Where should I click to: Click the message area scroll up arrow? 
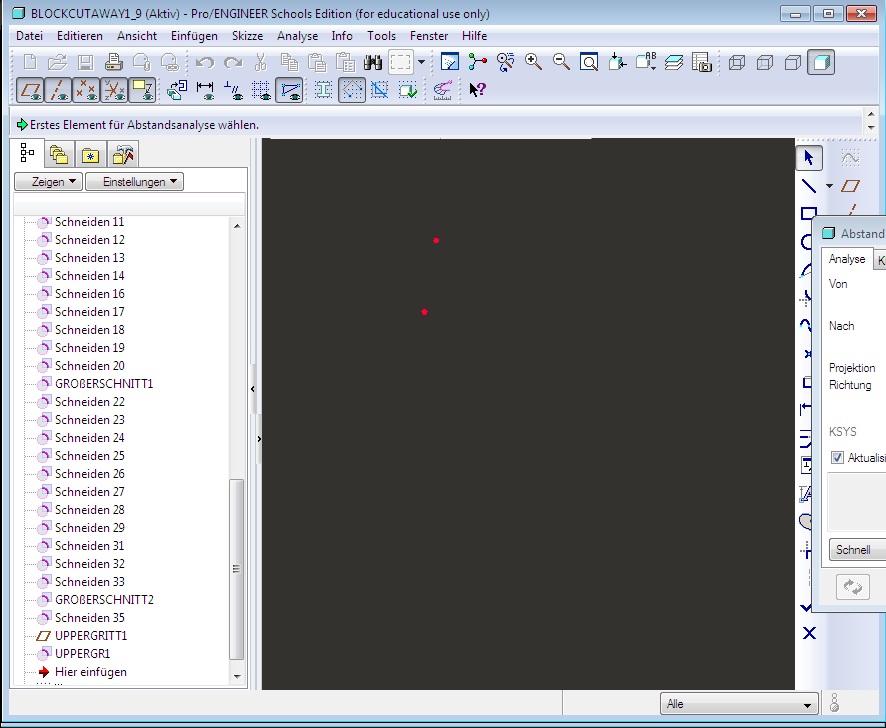point(871,115)
